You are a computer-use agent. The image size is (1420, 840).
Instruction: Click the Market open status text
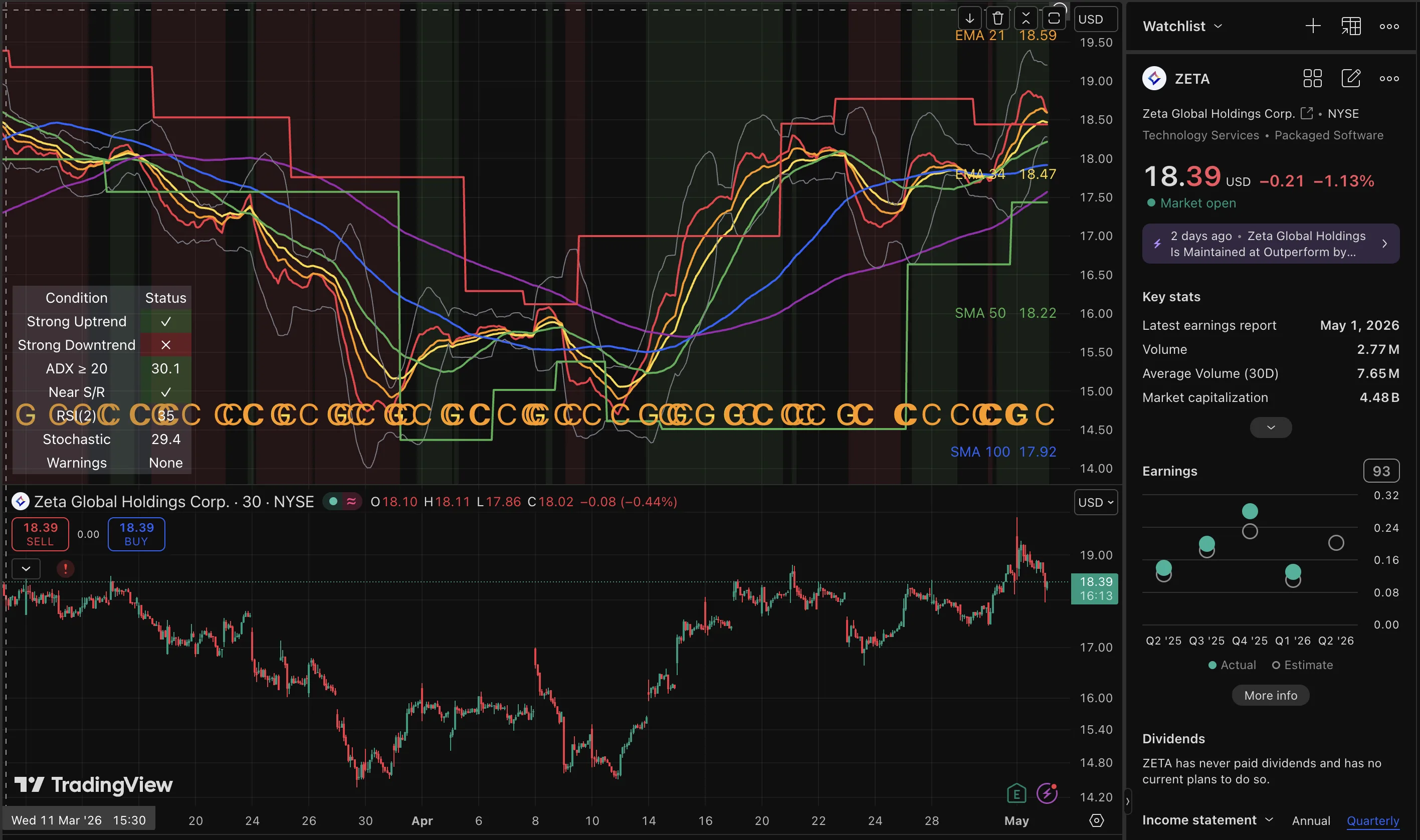click(1197, 202)
